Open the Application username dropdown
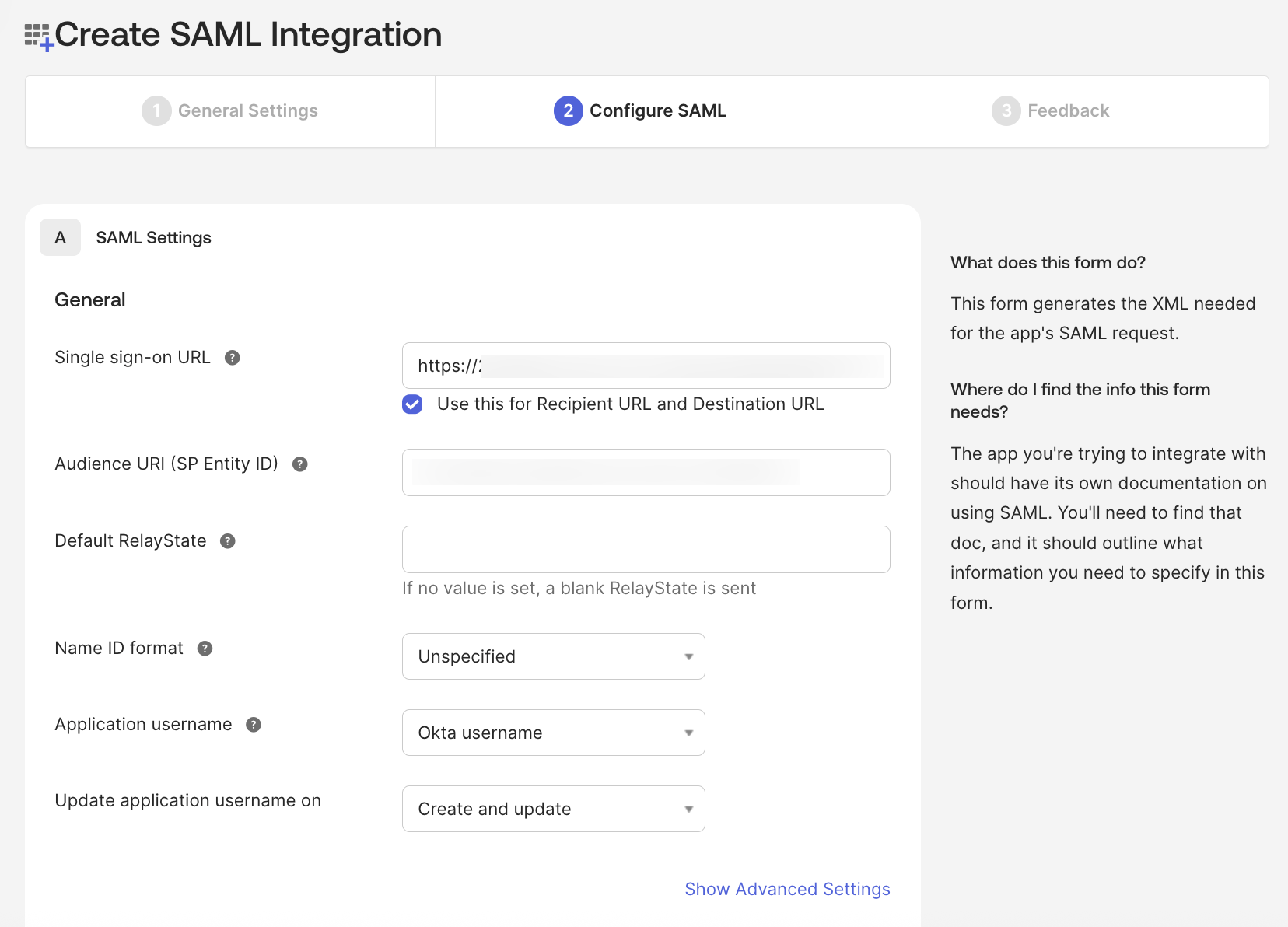1288x927 pixels. [x=552, y=732]
